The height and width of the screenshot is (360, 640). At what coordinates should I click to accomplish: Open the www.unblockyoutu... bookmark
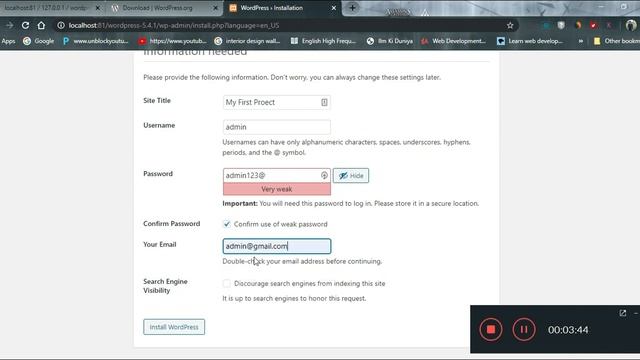(x=96, y=41)
